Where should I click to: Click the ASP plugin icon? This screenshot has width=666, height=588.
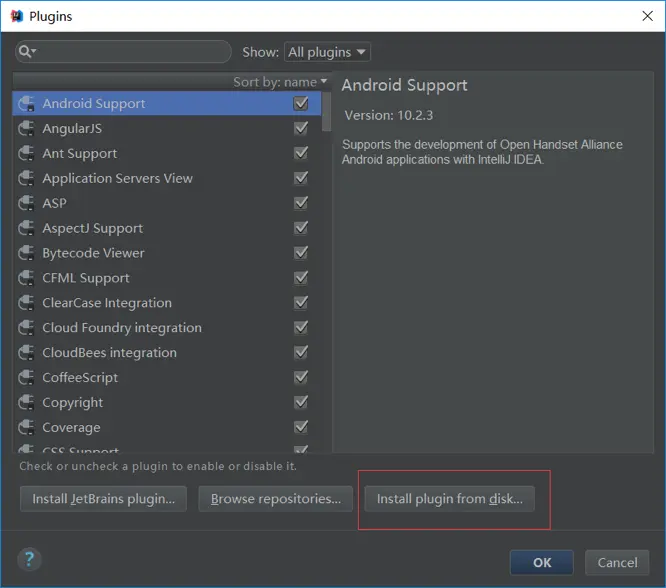tap(26, 203)
